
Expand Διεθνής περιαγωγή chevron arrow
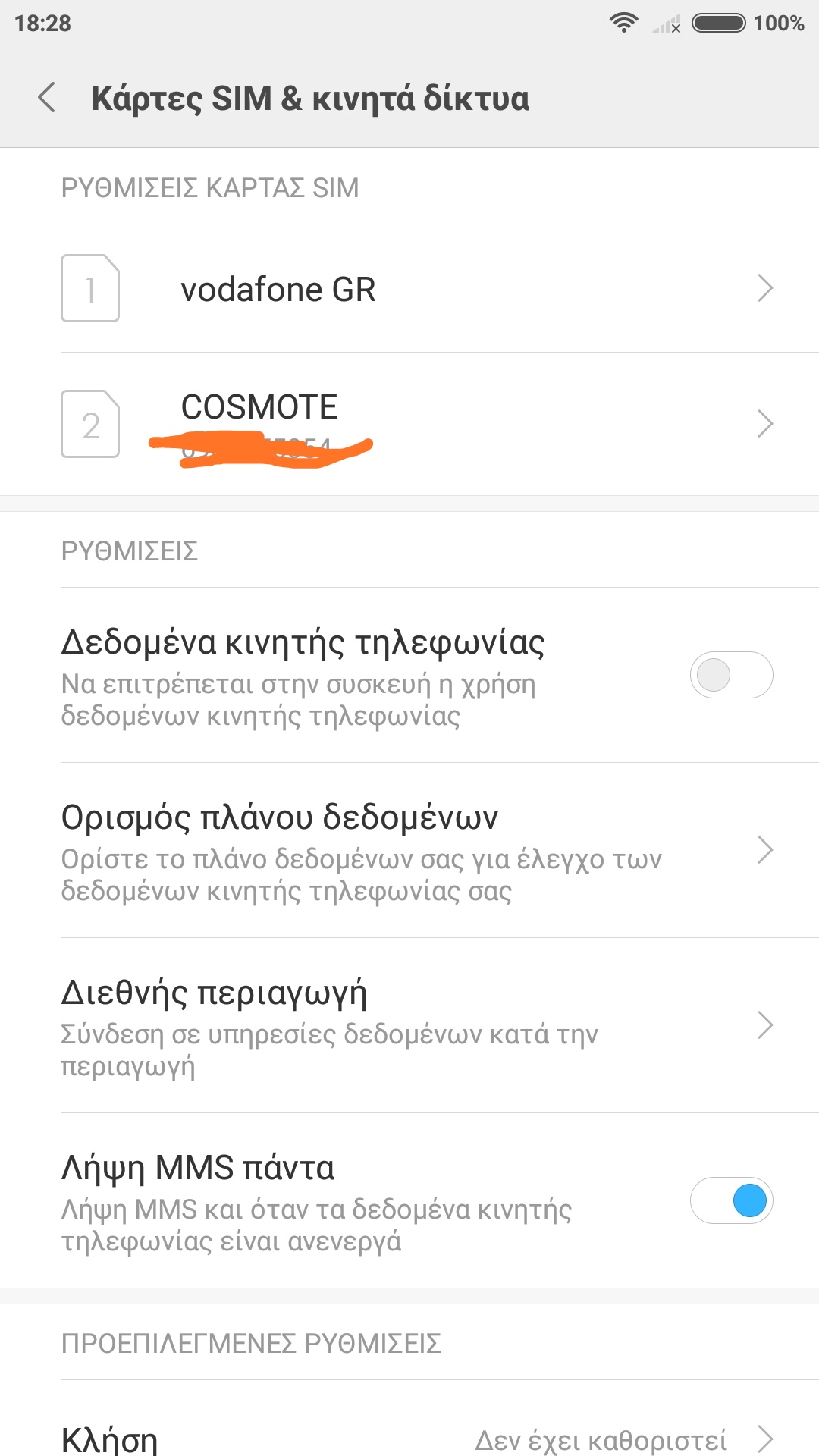765,1025
